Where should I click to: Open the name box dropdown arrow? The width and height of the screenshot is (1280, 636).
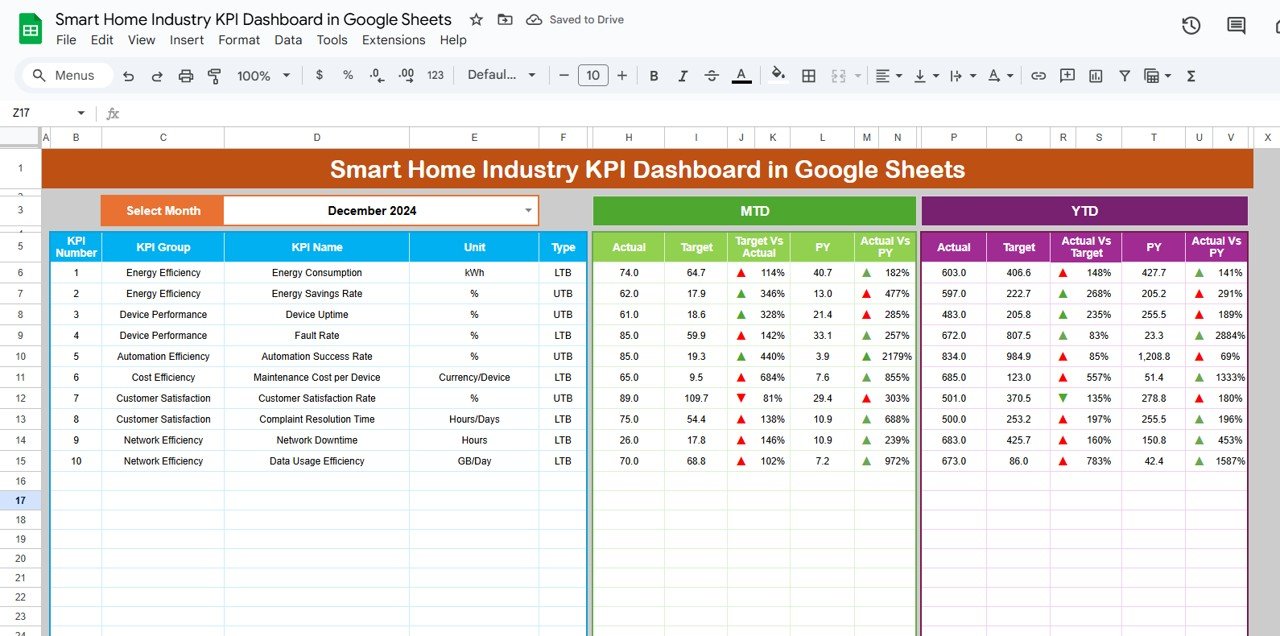[81, 114]
